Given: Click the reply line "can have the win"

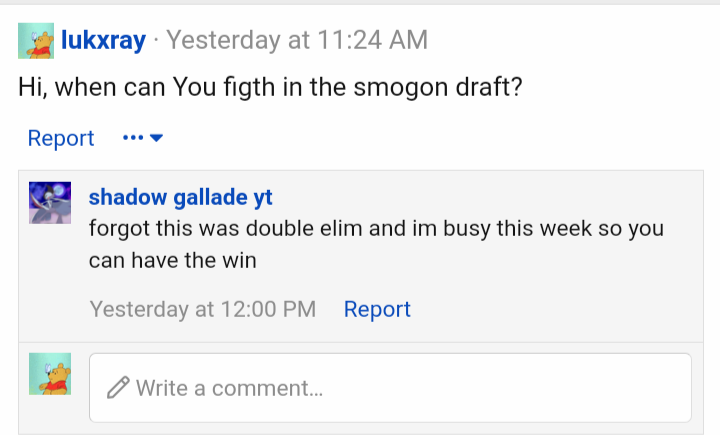Looking at the screenshot, I should coord(173,260).
